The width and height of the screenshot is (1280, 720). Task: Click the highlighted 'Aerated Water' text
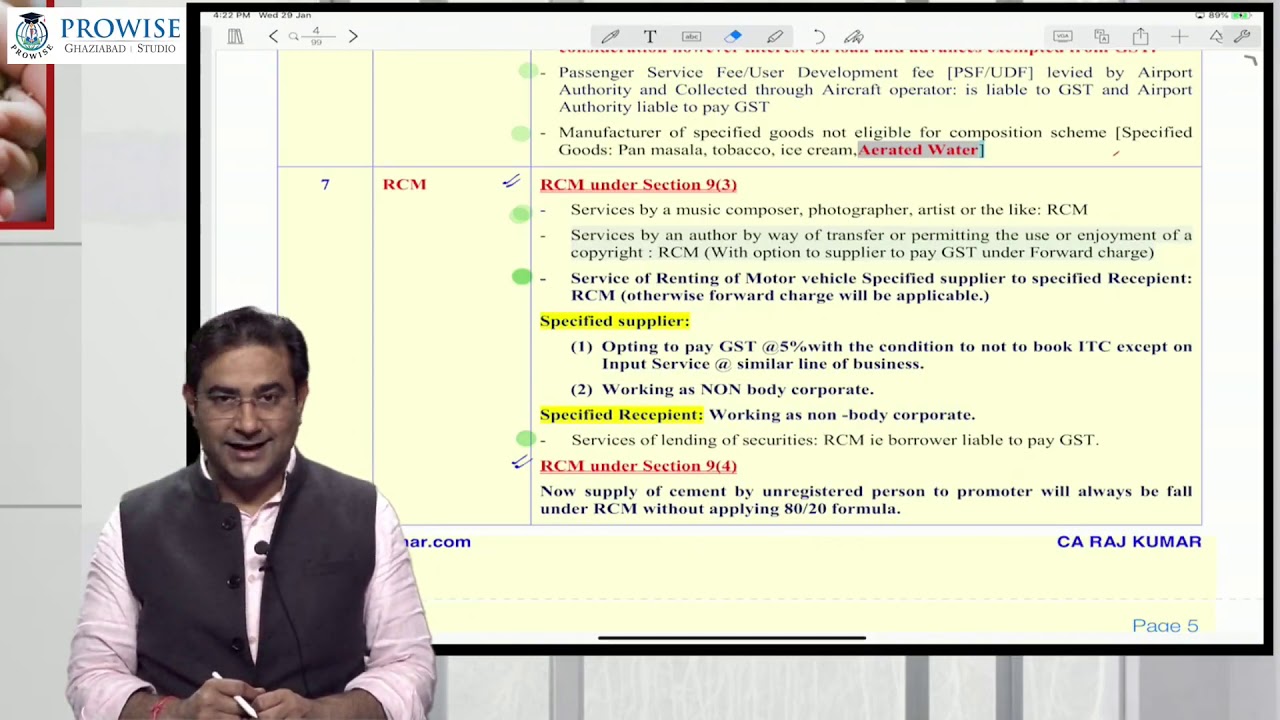(921, 150)
